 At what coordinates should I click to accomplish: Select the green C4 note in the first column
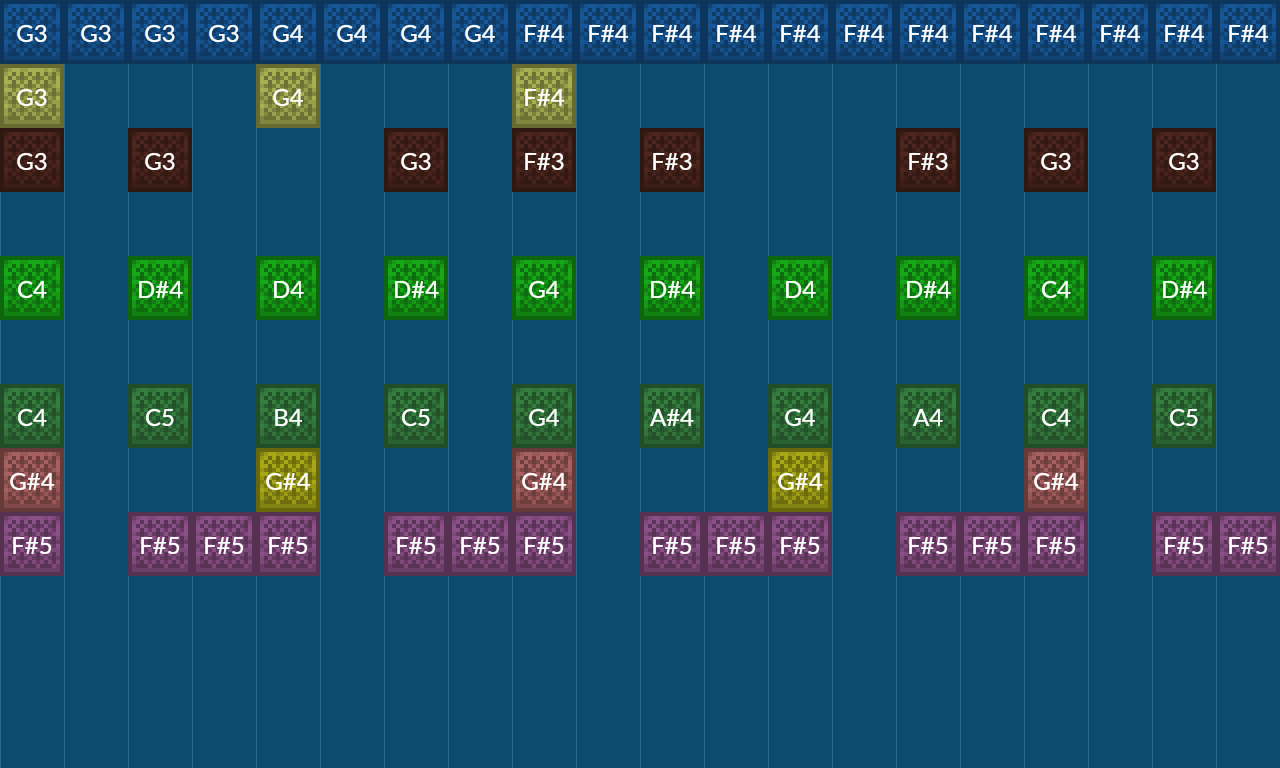pyautogui.click(x=32, y=289)
